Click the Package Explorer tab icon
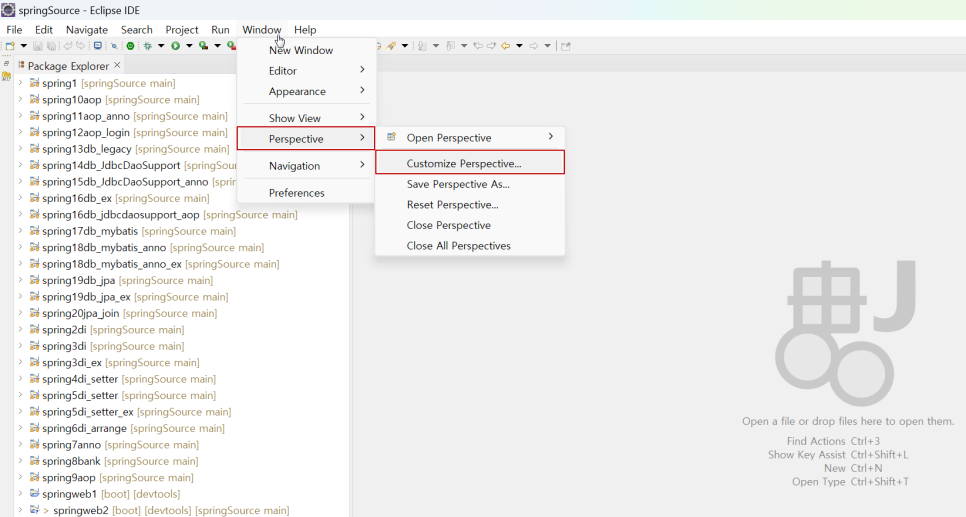 point(22,65)
